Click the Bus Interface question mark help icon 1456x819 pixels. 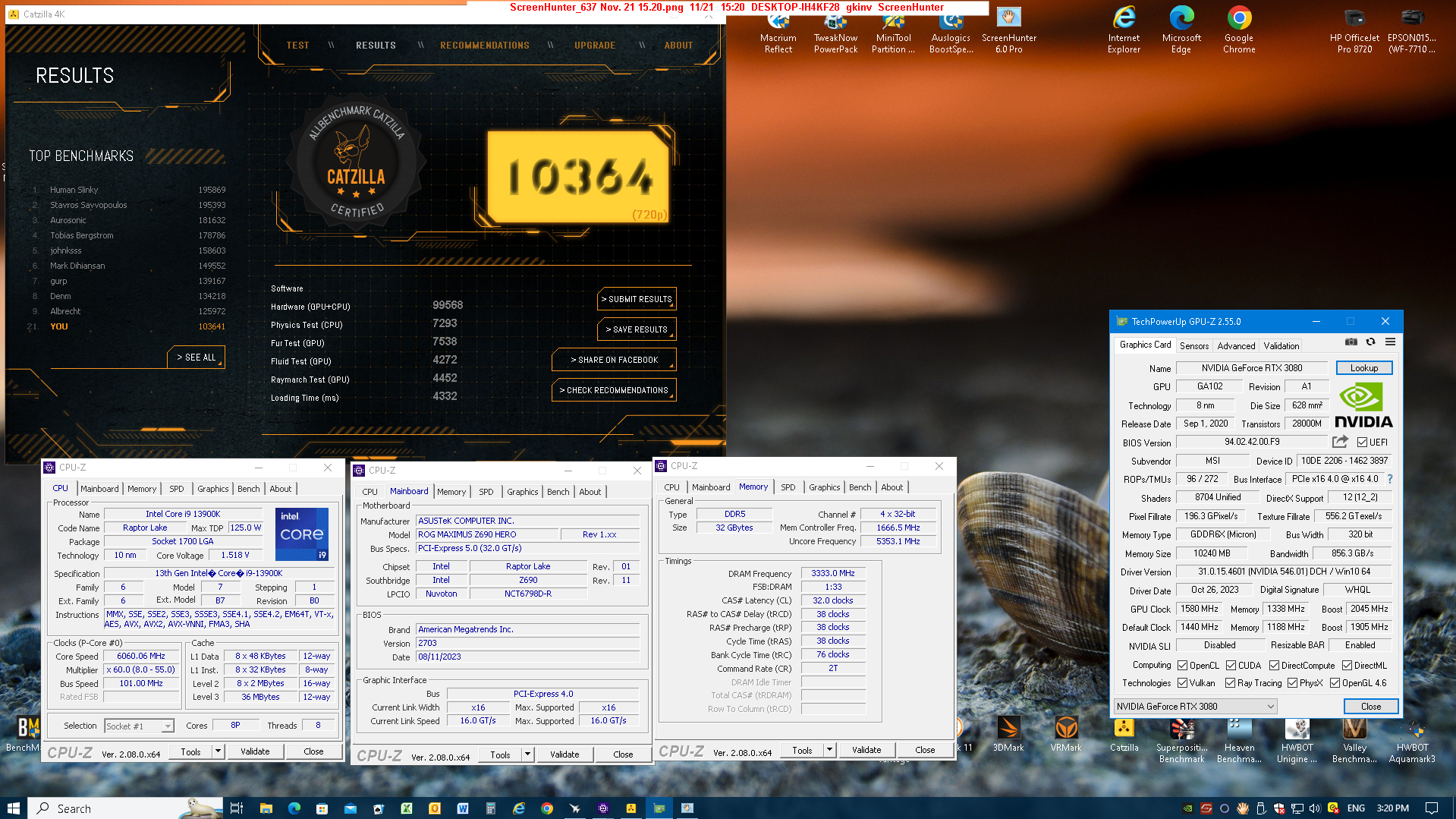1390,479
